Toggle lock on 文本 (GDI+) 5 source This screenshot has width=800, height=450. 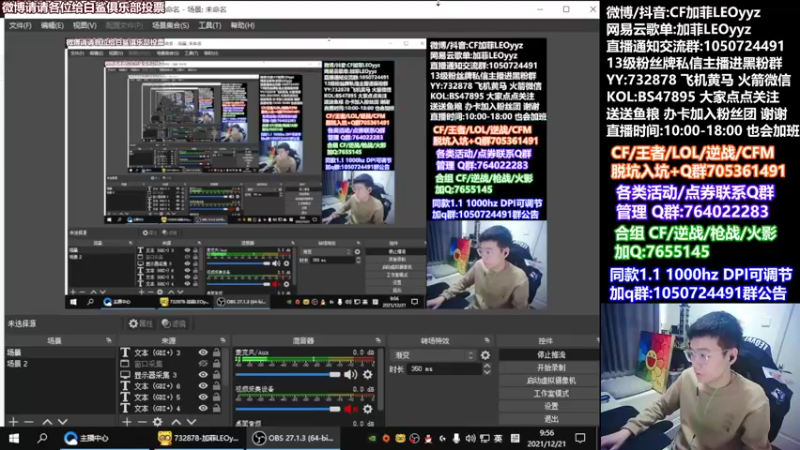pos(216,397)
